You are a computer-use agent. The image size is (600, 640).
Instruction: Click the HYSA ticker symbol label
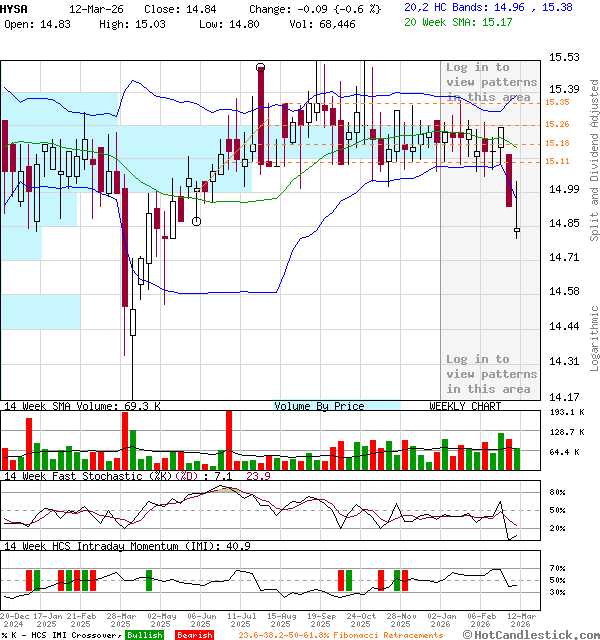(15, 7)
